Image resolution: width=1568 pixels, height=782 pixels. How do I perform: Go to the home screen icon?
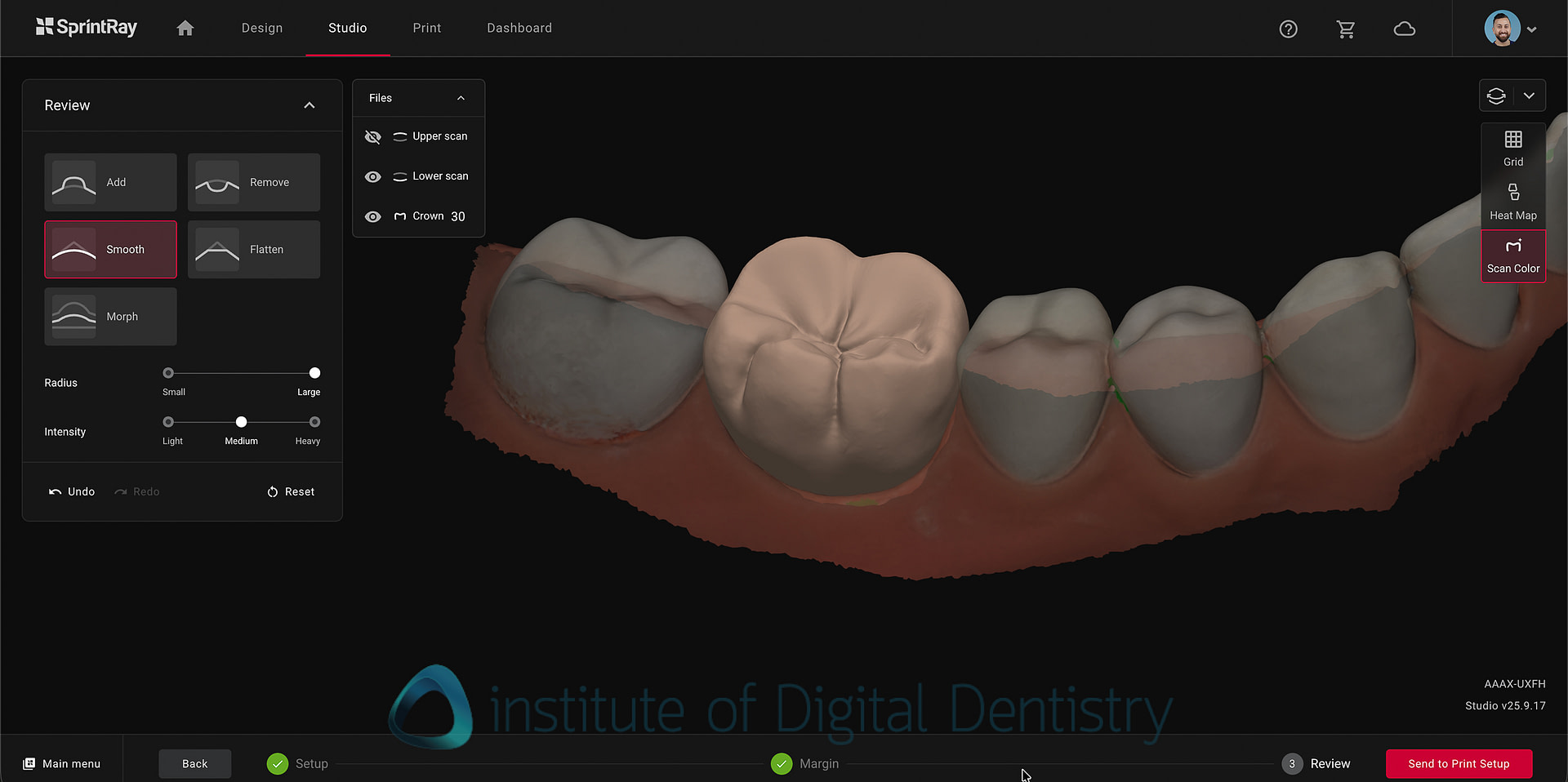185,29
